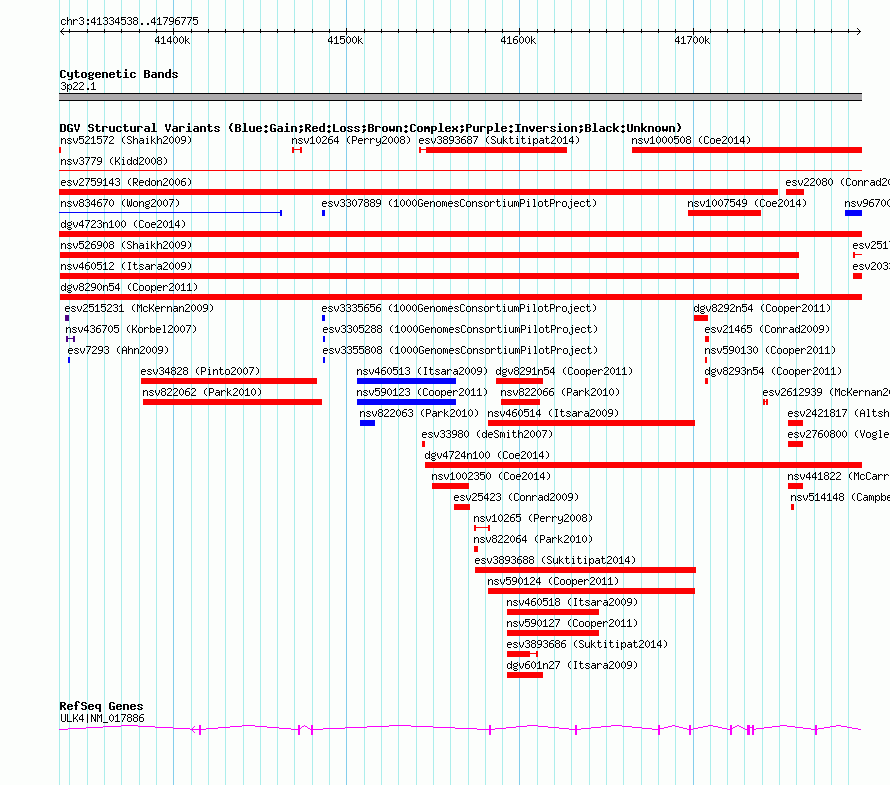This screenshot has height=785, width=890.
Task: Click the chr3:41334538..41796775 coordinate label
Action: 129,21
